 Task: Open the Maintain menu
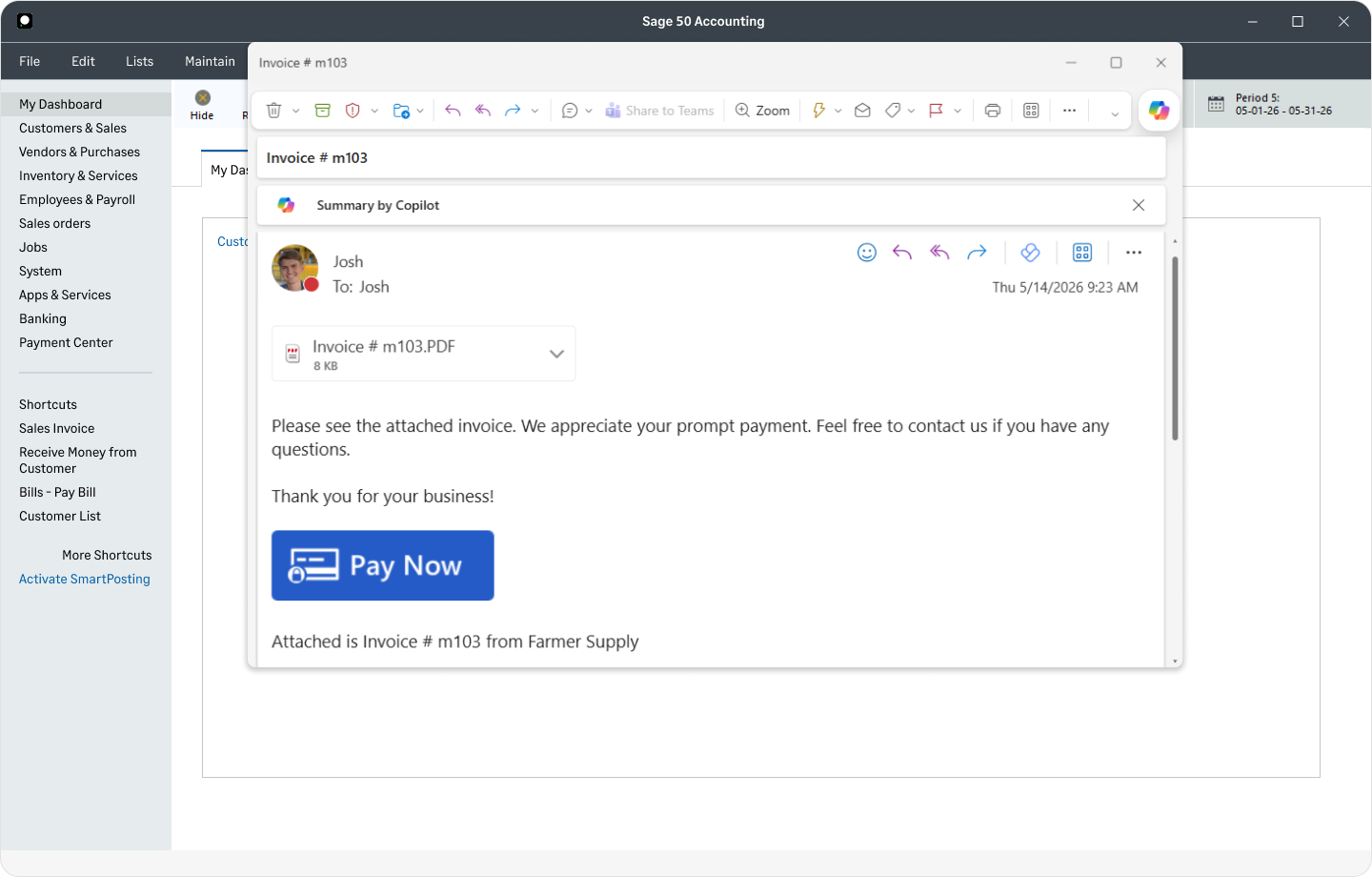tap(210, 61)
